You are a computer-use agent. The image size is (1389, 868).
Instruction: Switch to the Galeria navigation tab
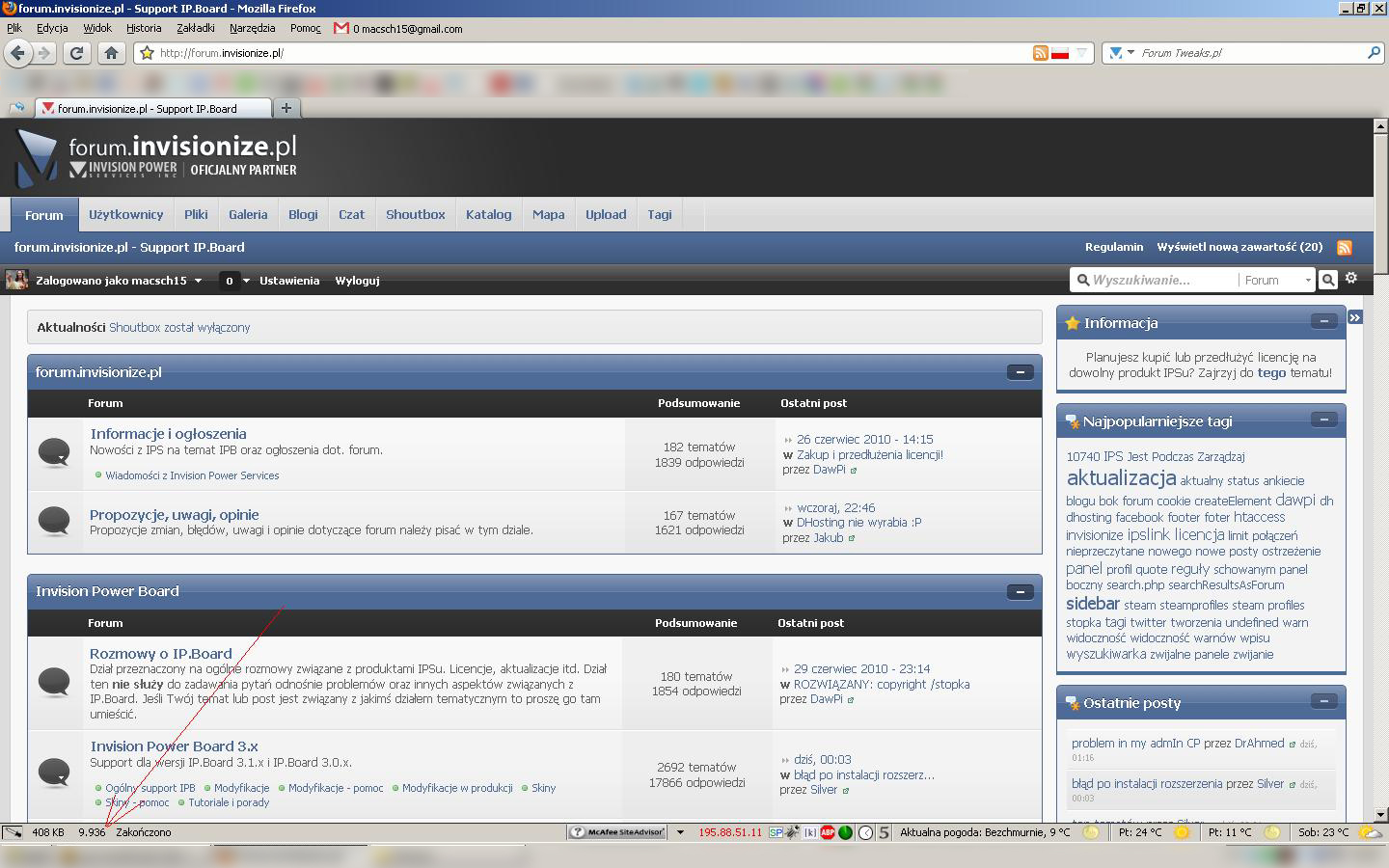point(248,215)
